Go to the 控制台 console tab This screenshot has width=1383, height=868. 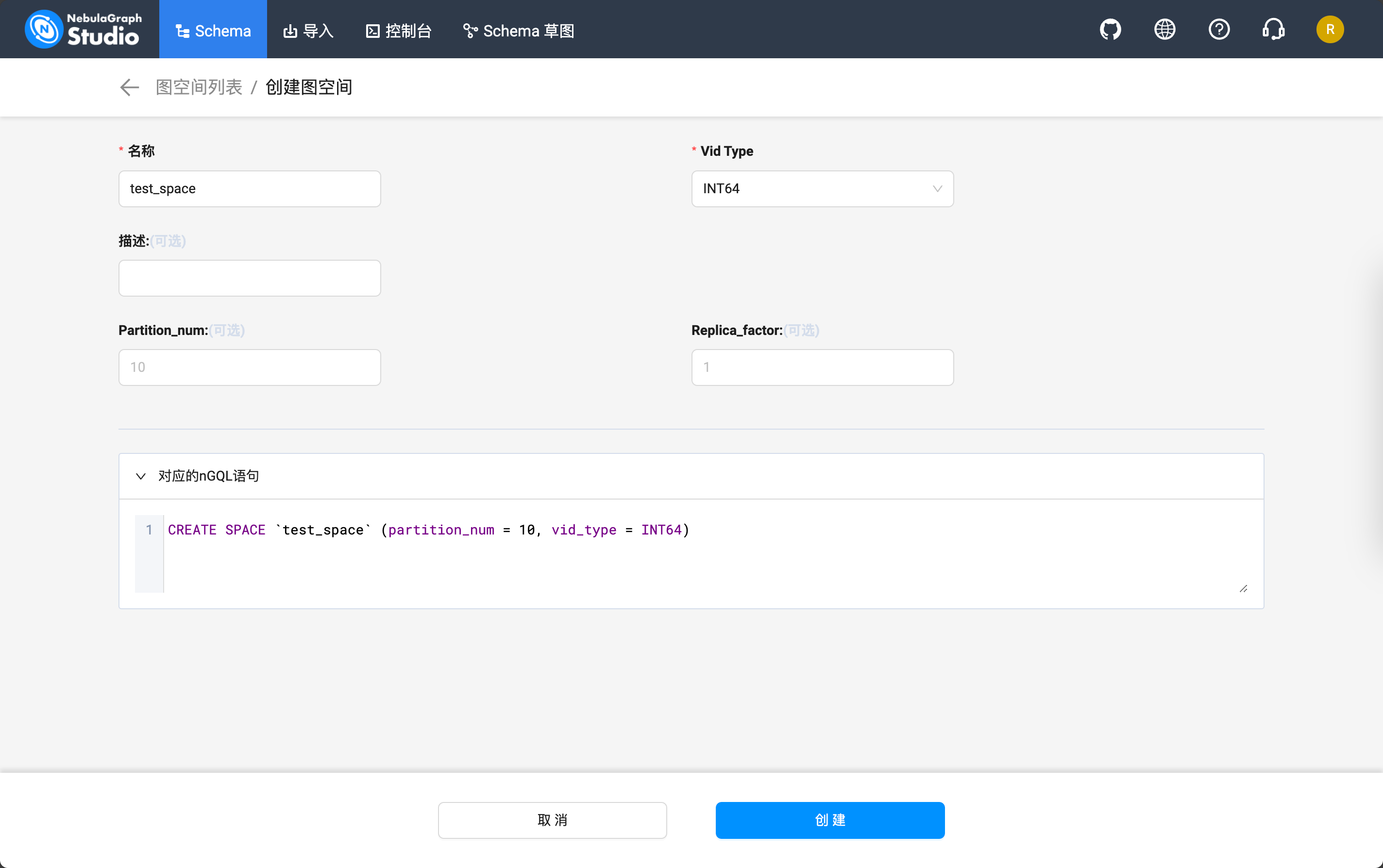click(398, 31)
